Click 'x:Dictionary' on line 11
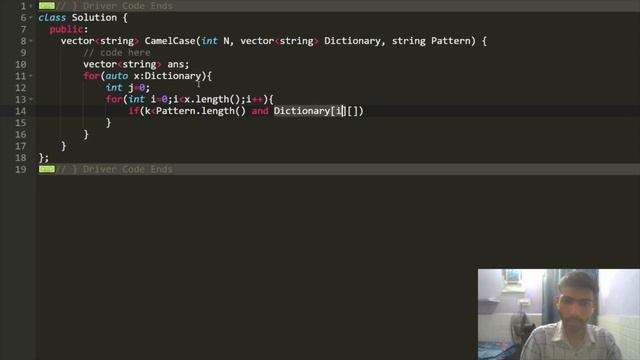640x360 pixels. [167, 76]
